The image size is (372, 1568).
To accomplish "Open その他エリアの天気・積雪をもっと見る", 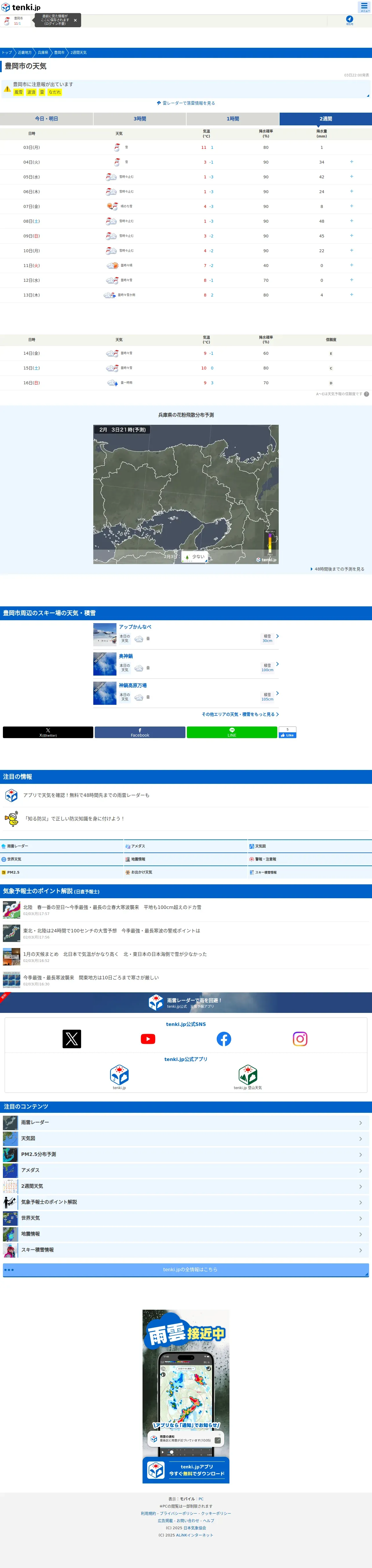I will [240, 714].
